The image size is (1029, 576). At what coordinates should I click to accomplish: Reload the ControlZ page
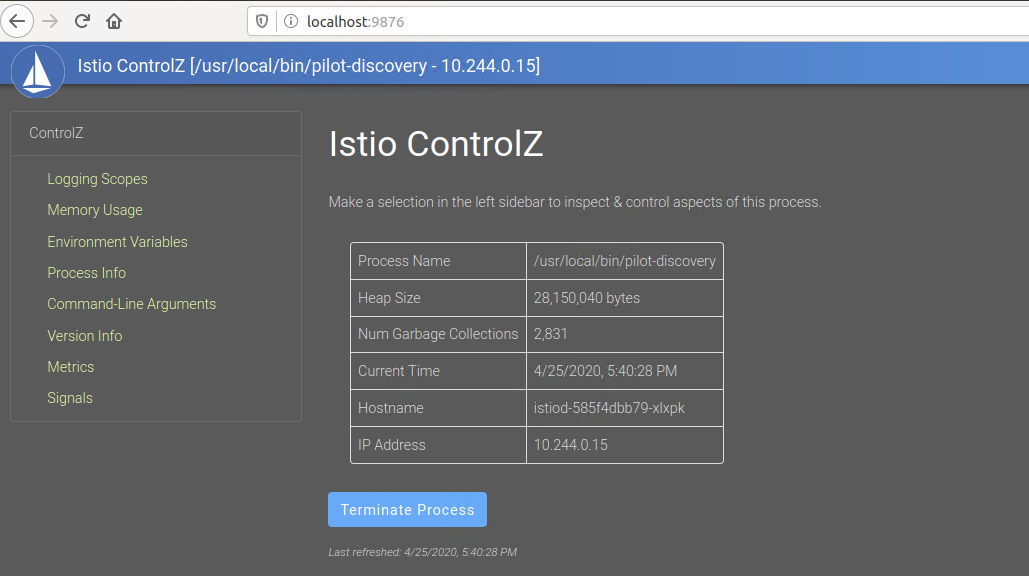[82, 21]
